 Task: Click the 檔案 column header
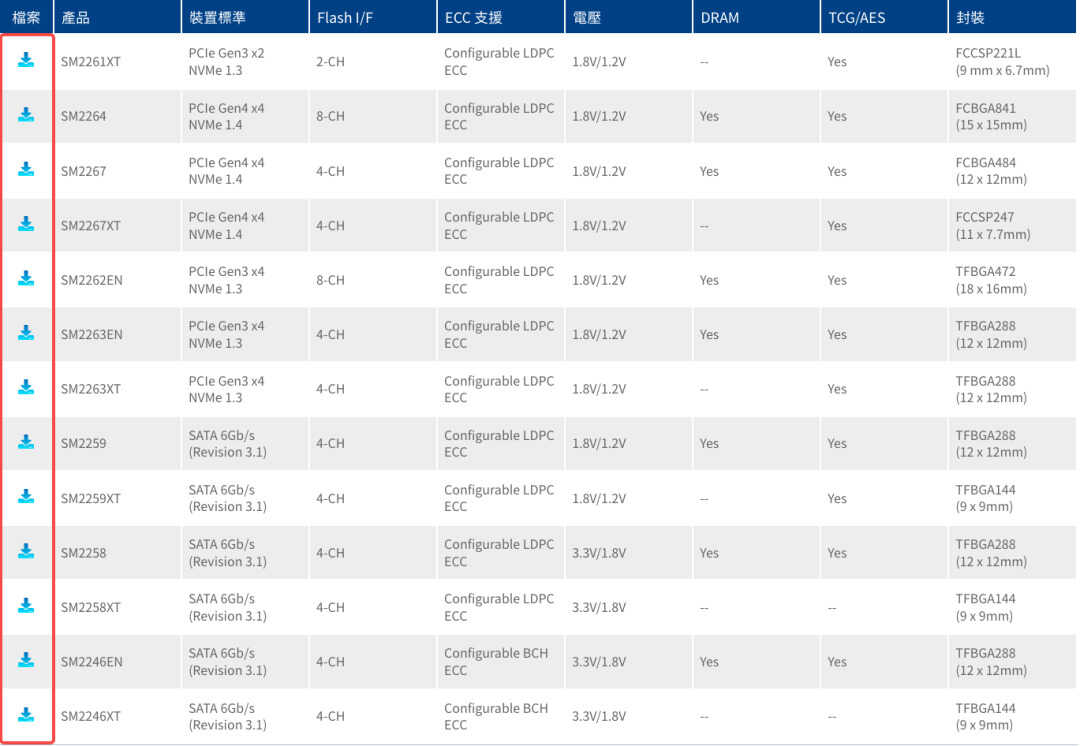coord(26,18)
